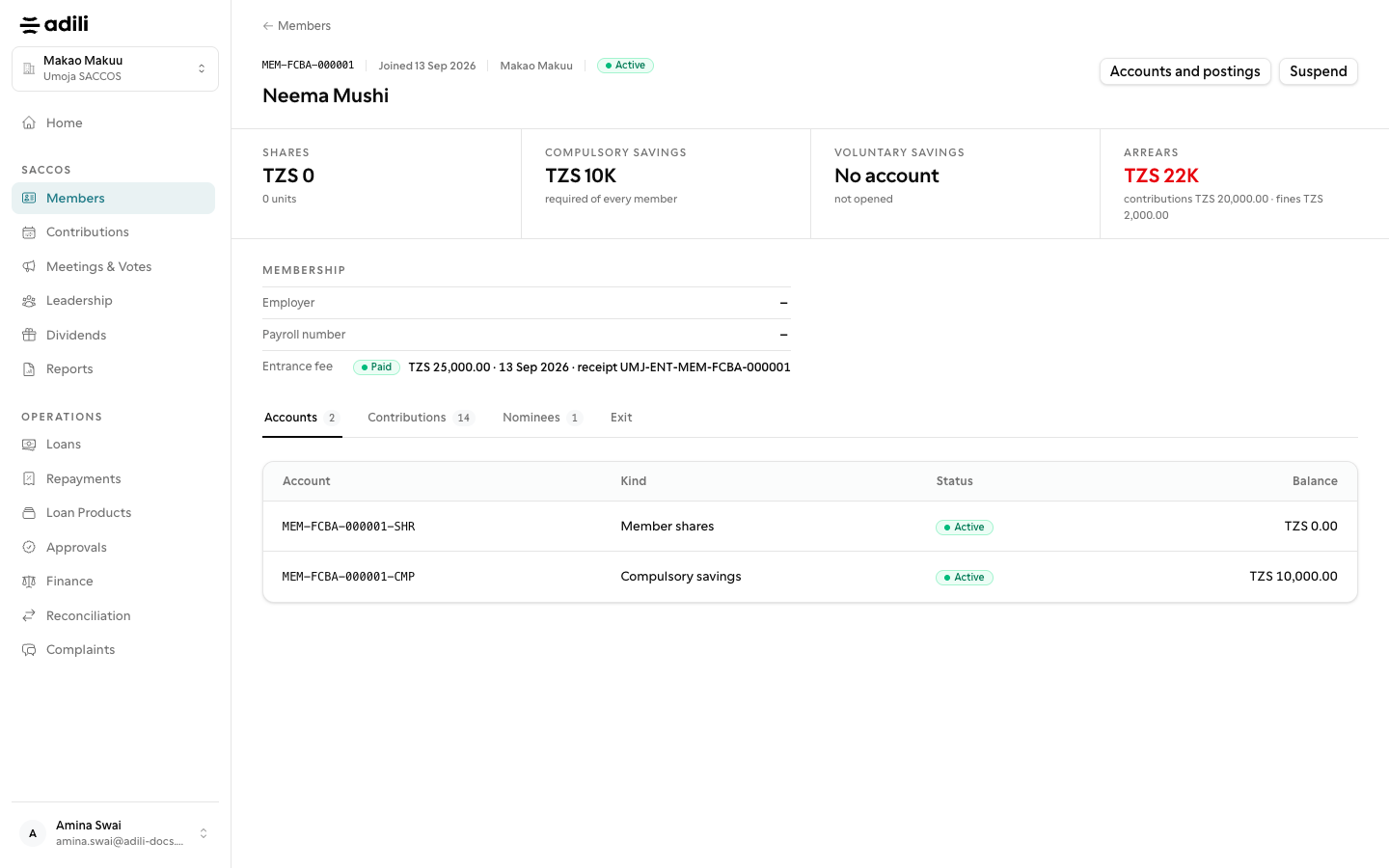The width and height of the screenshot is (1389, 868).
Task: Open Meetings & Votes megaphone icon
Action: click(29, 266)
